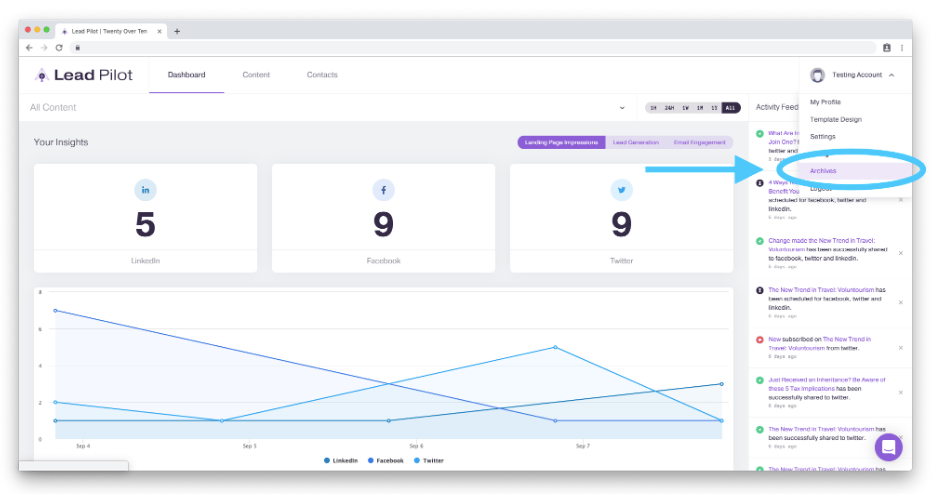This screenshot has width=933, height=494.
Task: Dismiss the Voluntourism scheduled activity entry
Action: click(900, 302)
